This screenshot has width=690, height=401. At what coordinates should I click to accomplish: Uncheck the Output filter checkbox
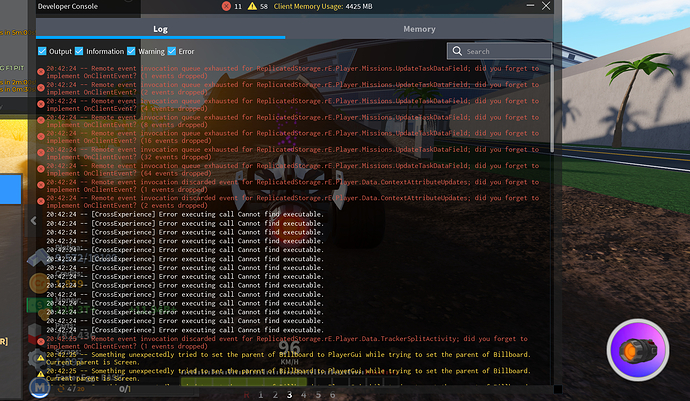pyautogui.click(x=41, y=51)
